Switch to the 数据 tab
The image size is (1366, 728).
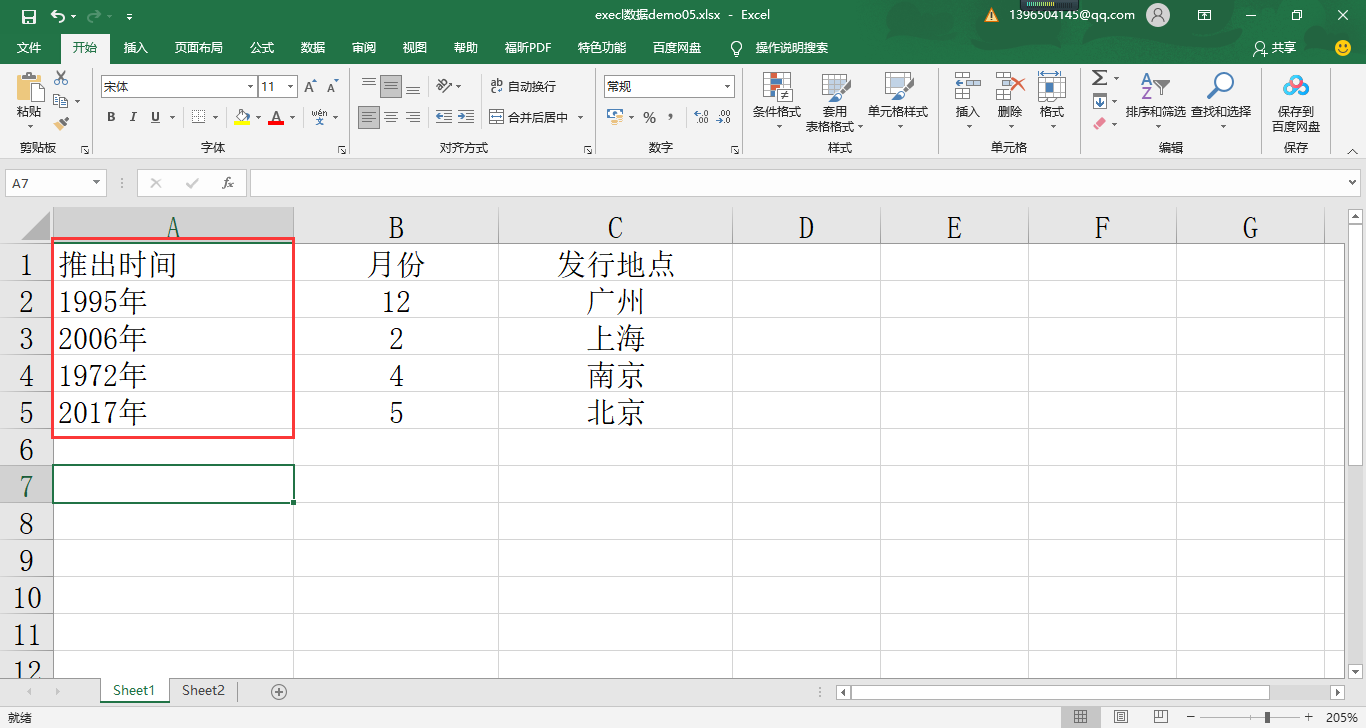point(313,48)
